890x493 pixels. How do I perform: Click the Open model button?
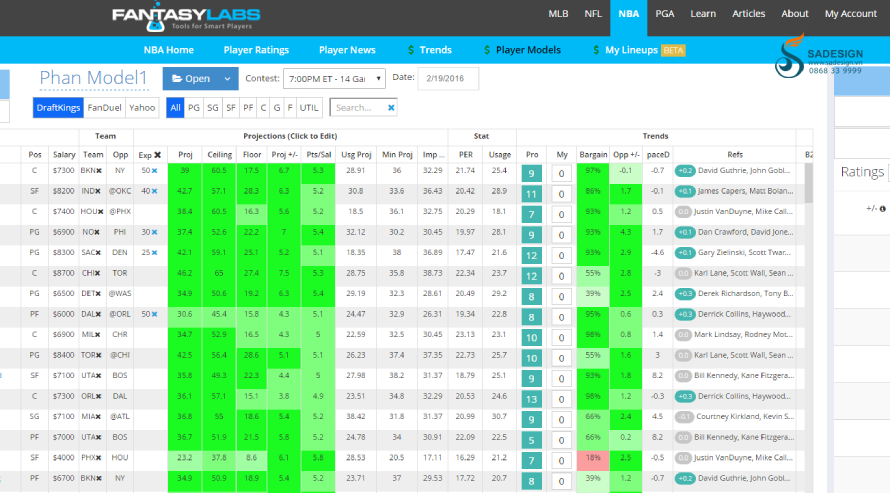click(191, 79)
